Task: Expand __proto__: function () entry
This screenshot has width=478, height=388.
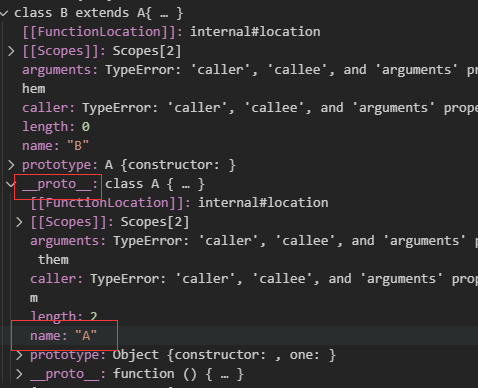Action: (x=19, y=374)
